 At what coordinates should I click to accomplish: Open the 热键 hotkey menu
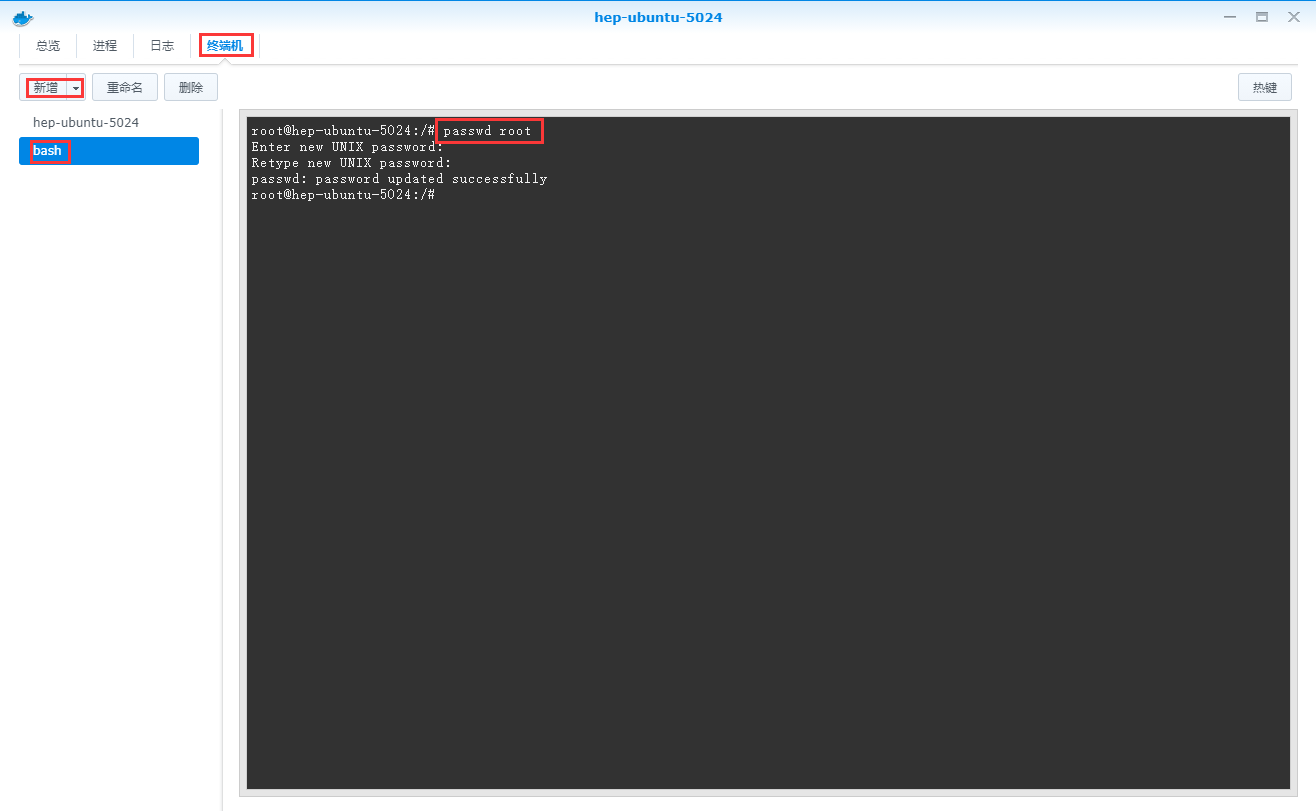tap(1264, 88)
